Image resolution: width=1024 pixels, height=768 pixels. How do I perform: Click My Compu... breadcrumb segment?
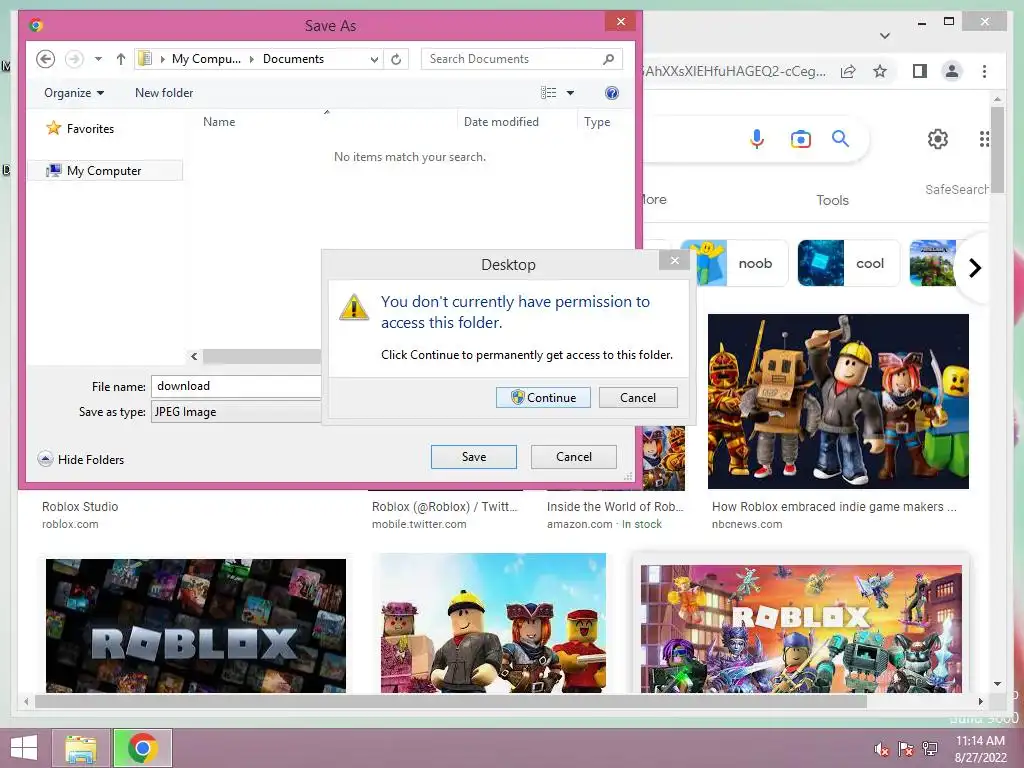(206, 59)
